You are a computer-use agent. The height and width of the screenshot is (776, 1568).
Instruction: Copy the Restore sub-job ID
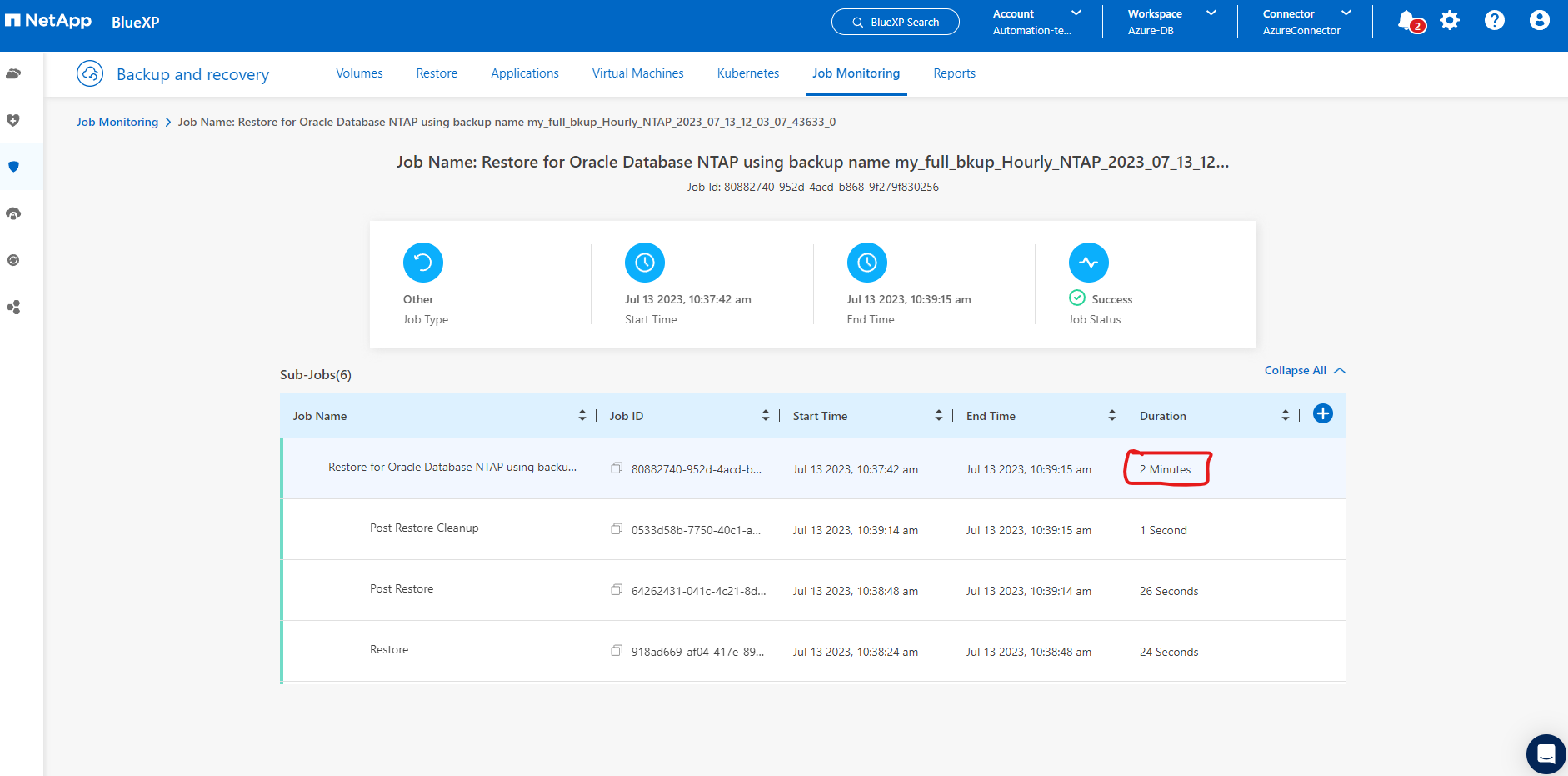coord(617,651)
